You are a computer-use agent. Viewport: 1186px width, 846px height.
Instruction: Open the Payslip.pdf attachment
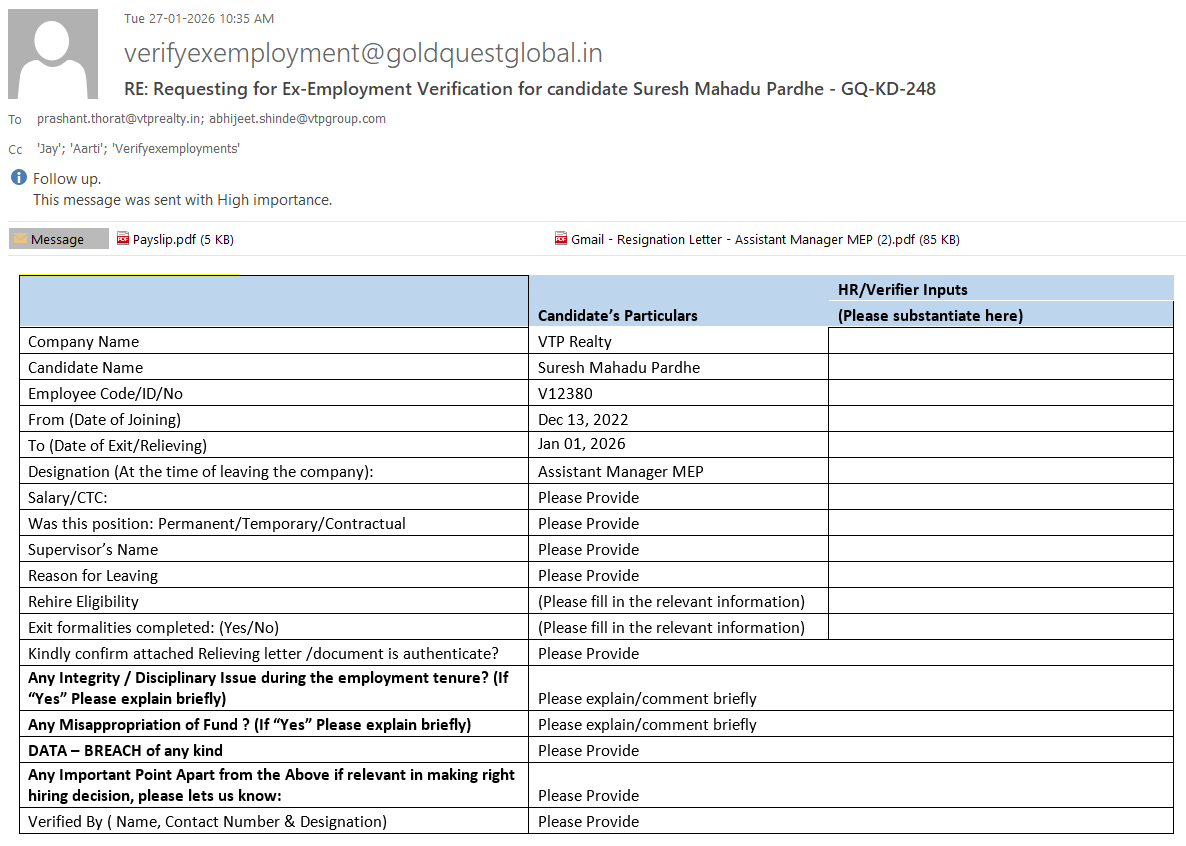[164, 239]
